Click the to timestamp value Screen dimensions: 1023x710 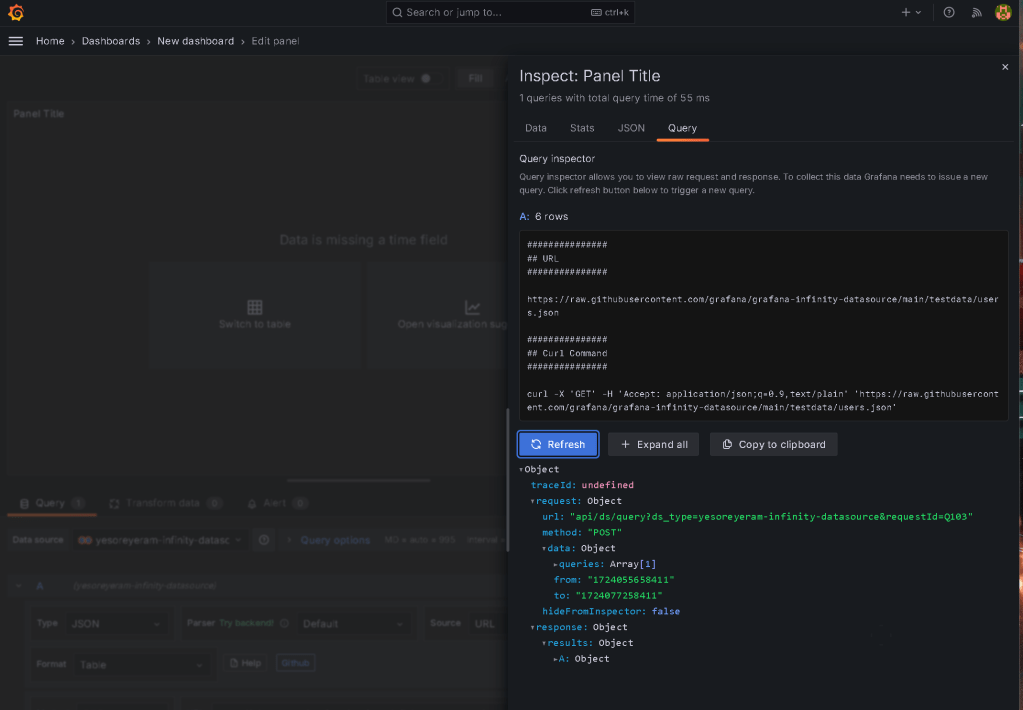point(618,596)
